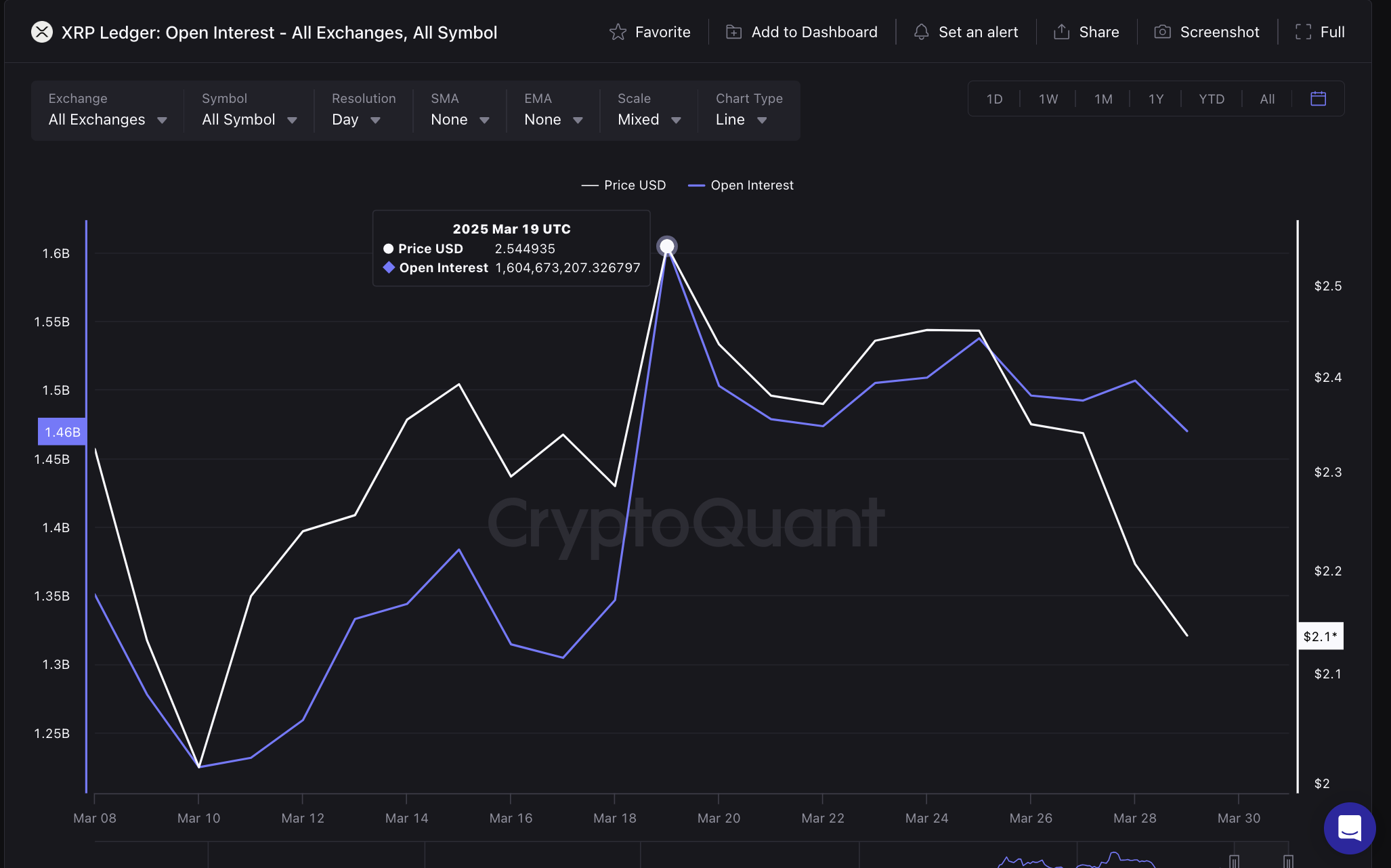Click the Screenshot camera icon
Image resolution: width=1391 pixels, height=868 pixels.
pos(1162,32)
